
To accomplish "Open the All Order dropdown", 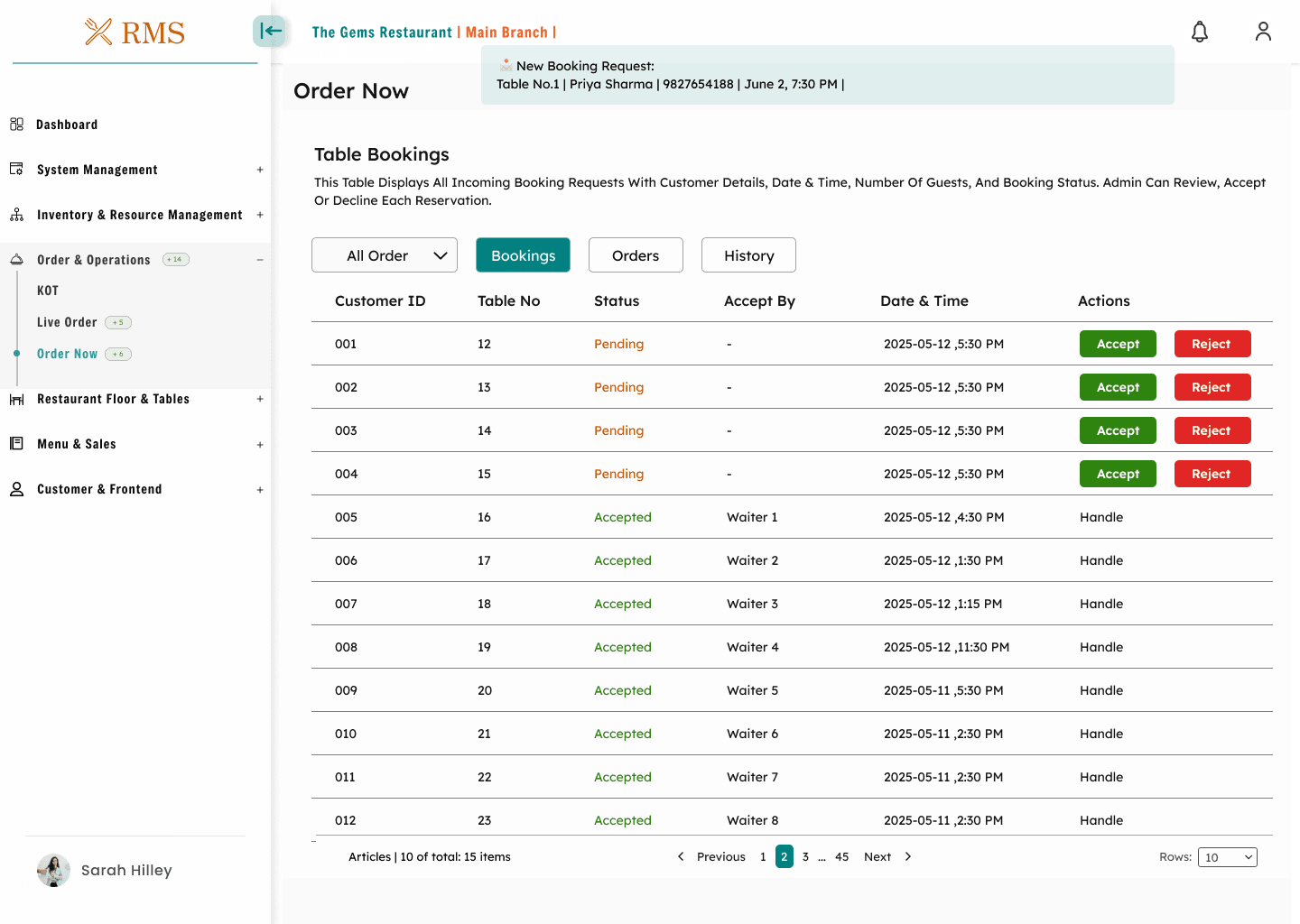I will [385, 255].
